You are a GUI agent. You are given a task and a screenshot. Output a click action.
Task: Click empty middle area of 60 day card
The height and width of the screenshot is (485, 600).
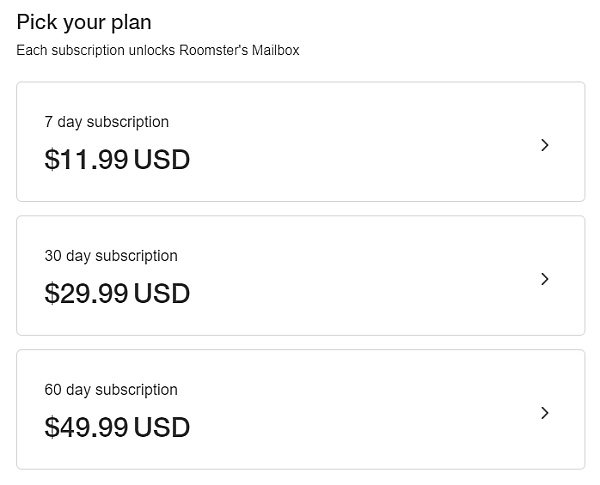(x=360, y=410)
